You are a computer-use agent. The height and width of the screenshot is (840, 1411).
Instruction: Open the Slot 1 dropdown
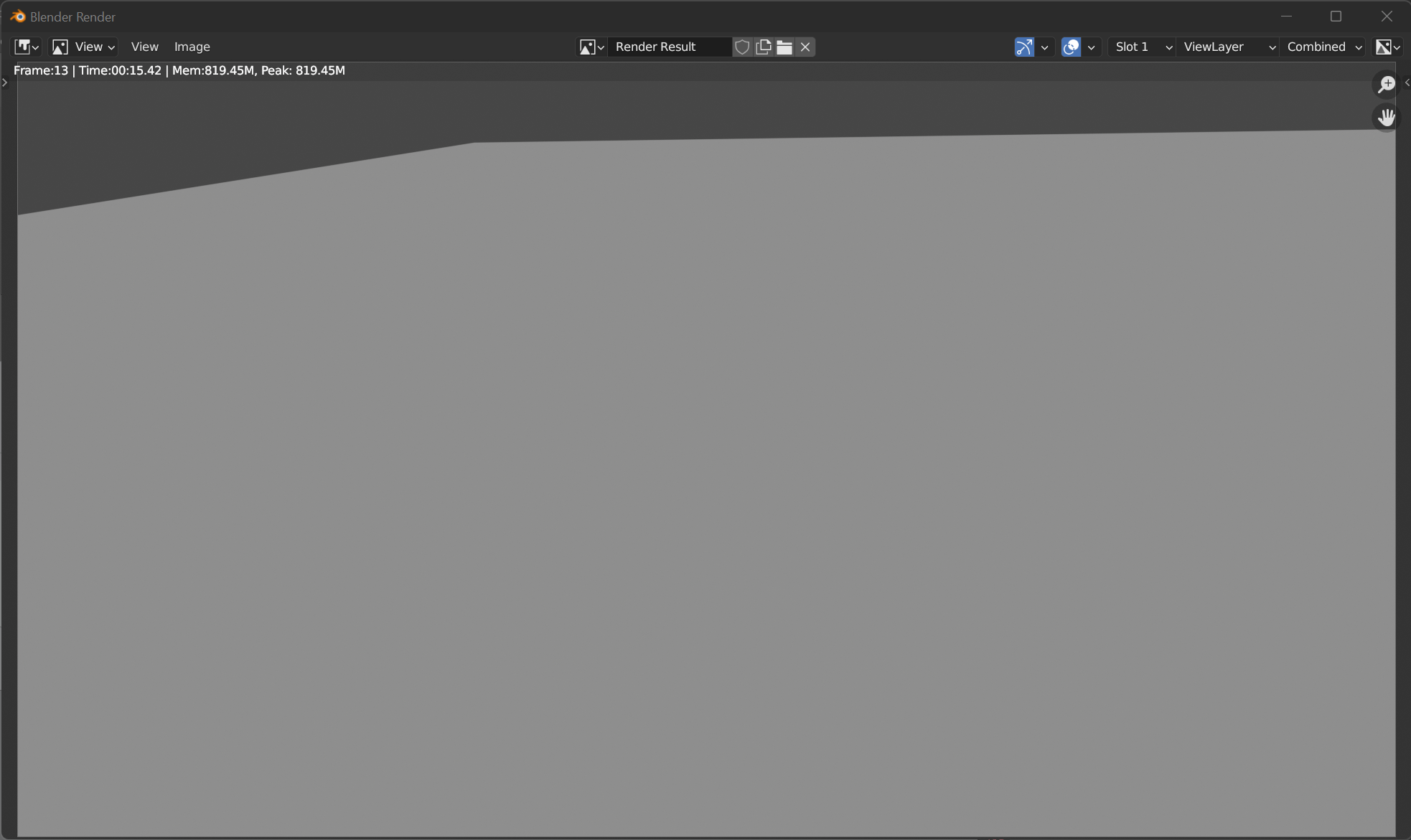[x=1142, y=47]
